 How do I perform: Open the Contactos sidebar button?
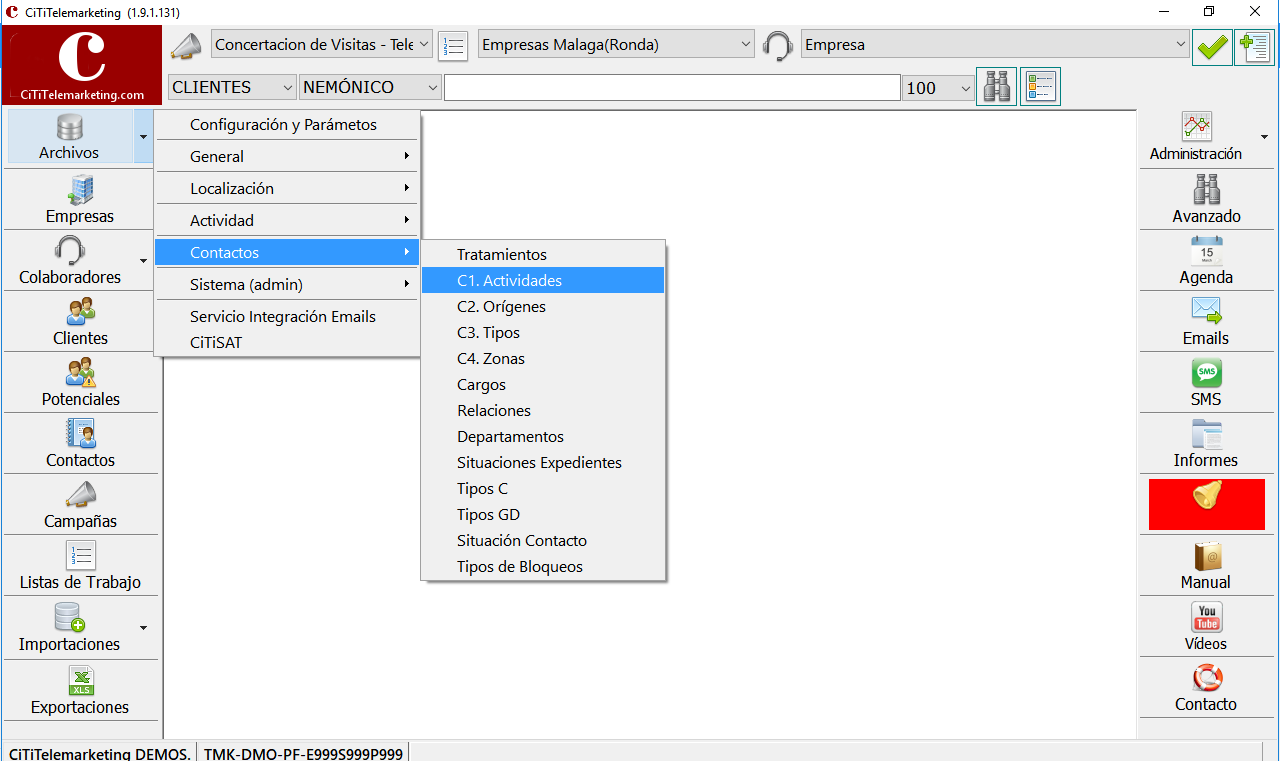(80, 443)
